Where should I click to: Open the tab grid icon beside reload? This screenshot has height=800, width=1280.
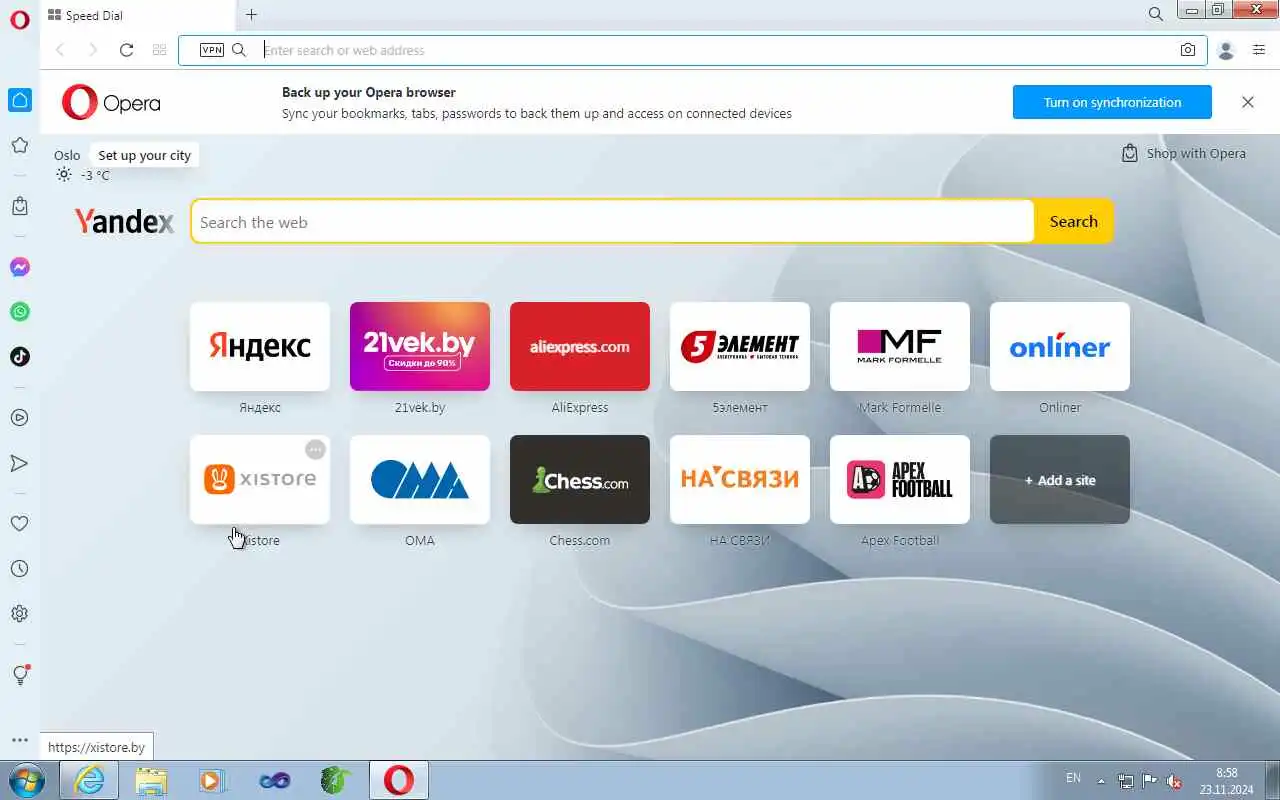point(159,50)
